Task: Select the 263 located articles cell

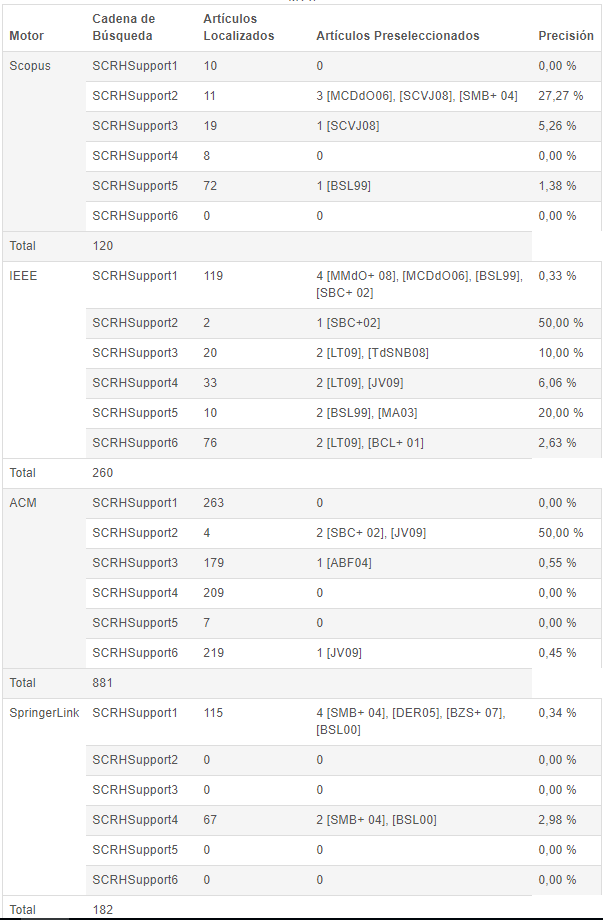Action: (x=214, y=503)
